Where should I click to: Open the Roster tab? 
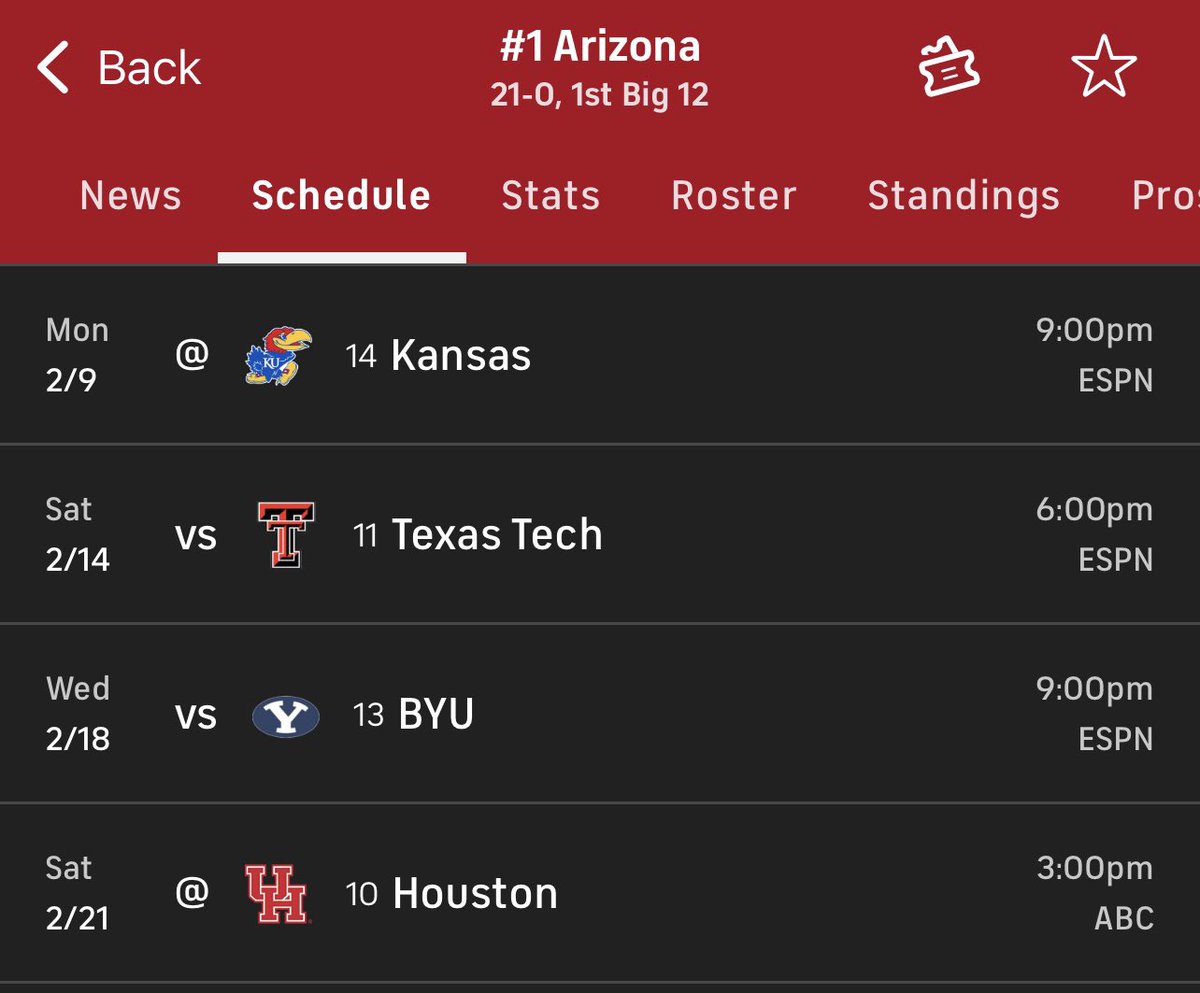734,195
